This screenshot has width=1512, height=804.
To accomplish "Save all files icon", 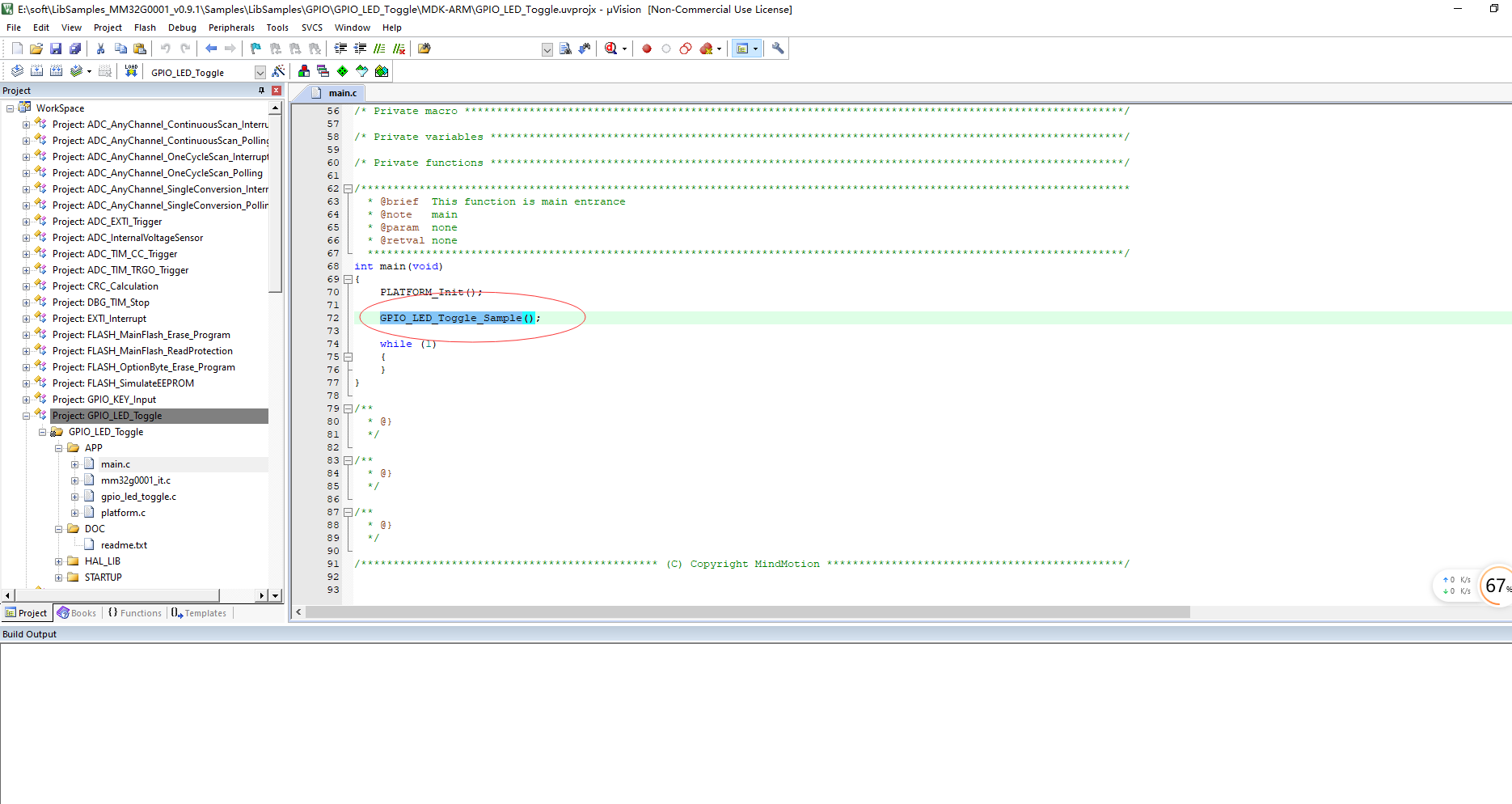I will click(x=75, y=49).
